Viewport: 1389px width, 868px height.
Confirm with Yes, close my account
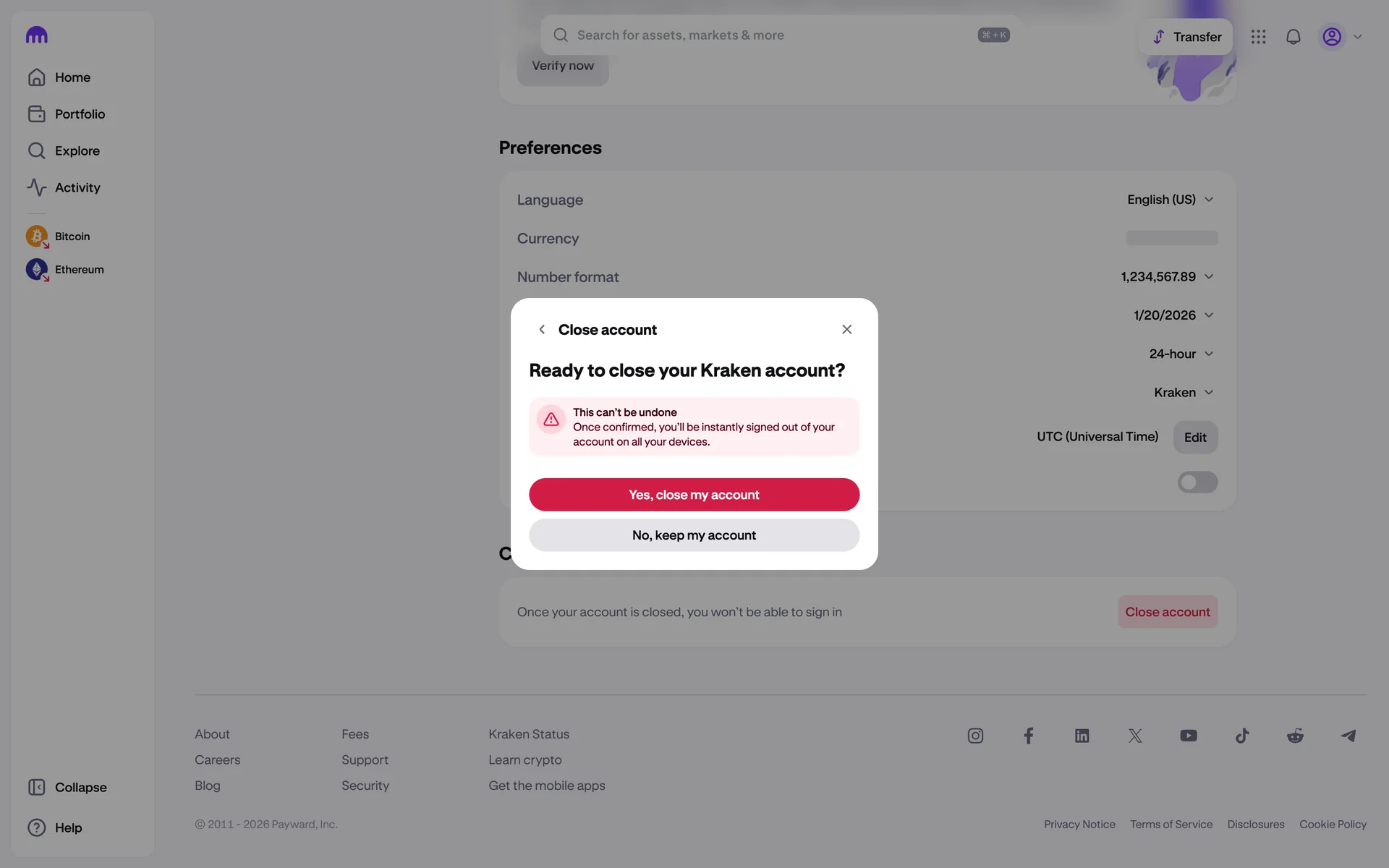click(694, 495)
